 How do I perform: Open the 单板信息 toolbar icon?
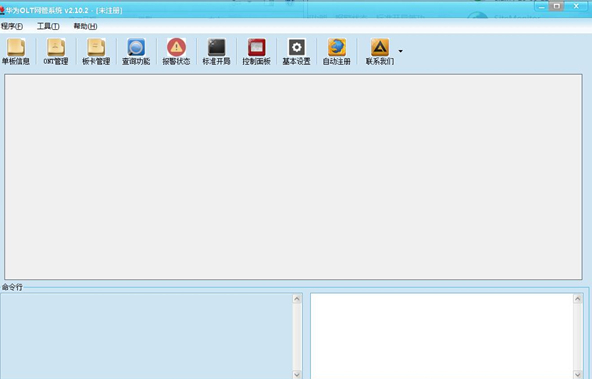click(16, 51)
